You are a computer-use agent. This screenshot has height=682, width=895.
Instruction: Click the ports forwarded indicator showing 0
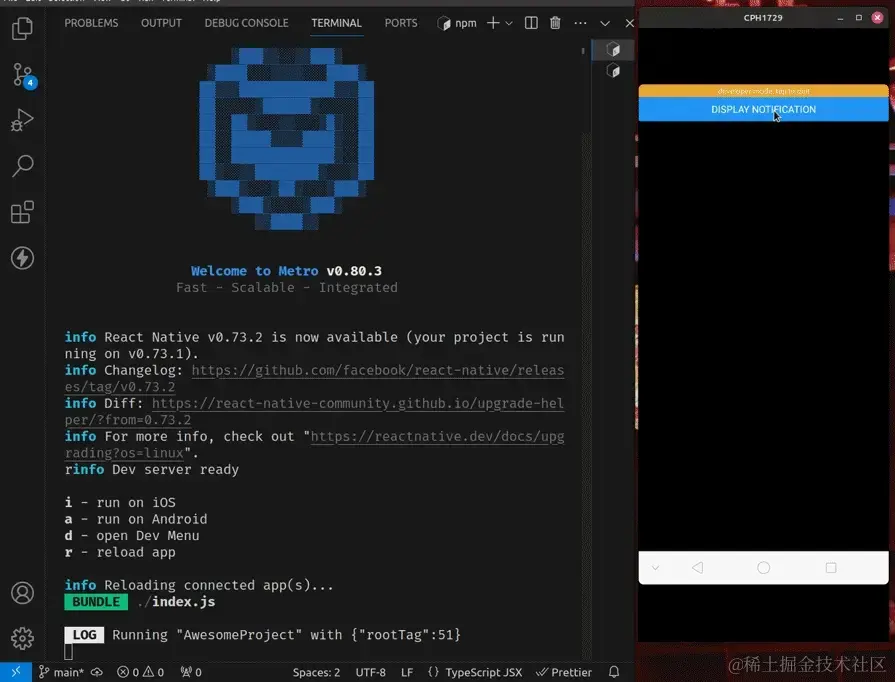[x=191, y=672]
